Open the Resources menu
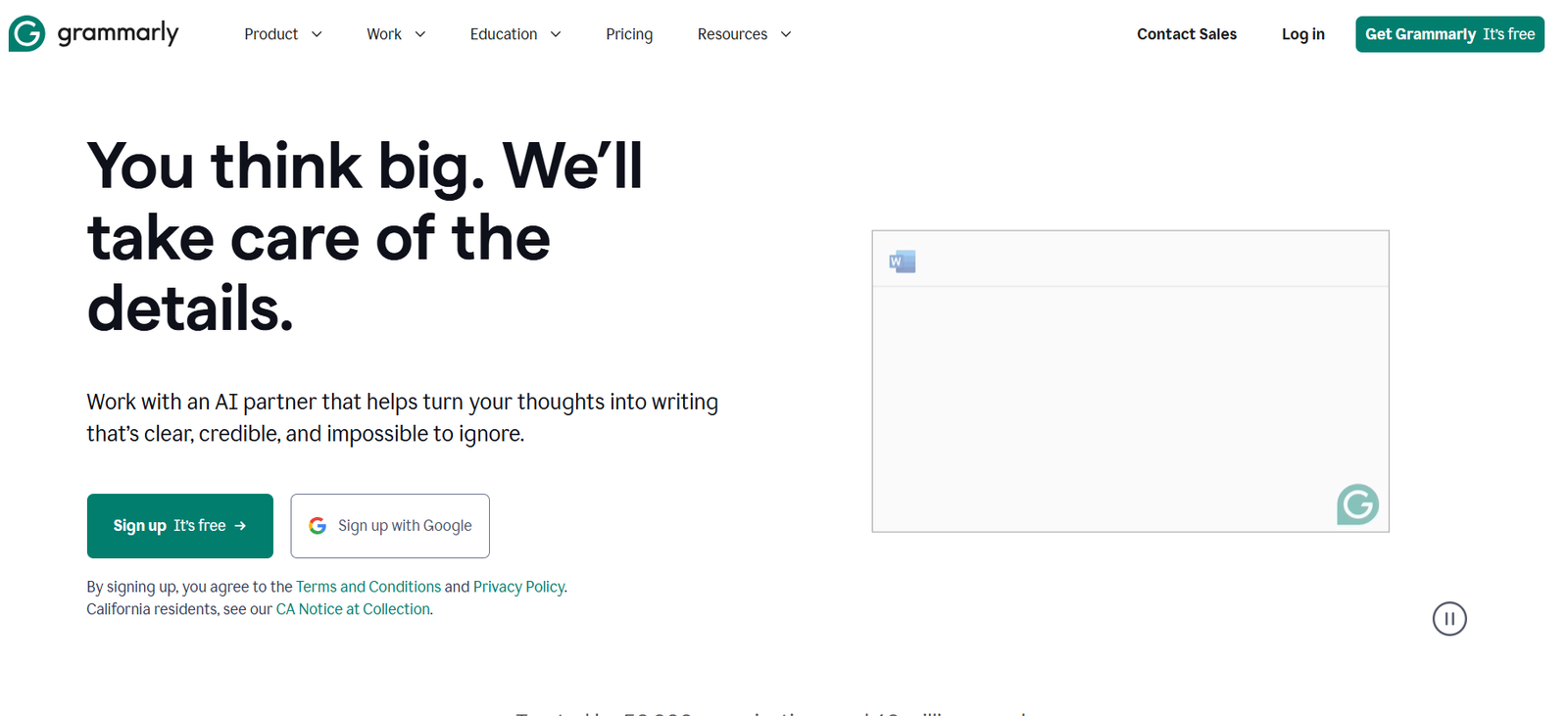Viewport: 1568px width, 716px height. pos(732,34)
